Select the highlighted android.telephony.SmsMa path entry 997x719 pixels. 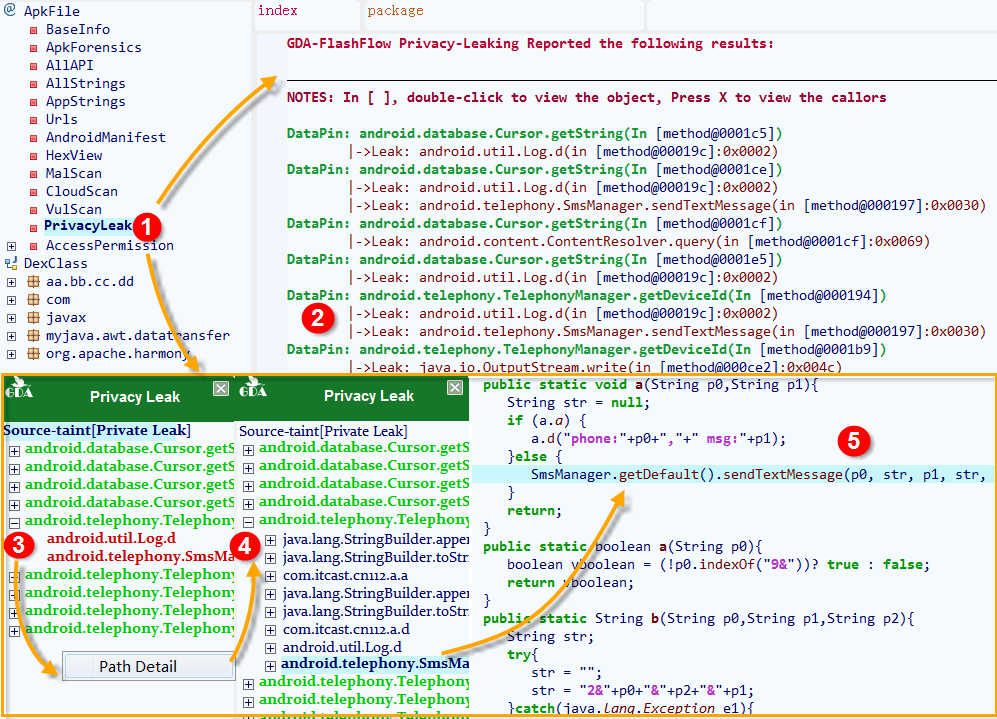[x=374, y=663]
